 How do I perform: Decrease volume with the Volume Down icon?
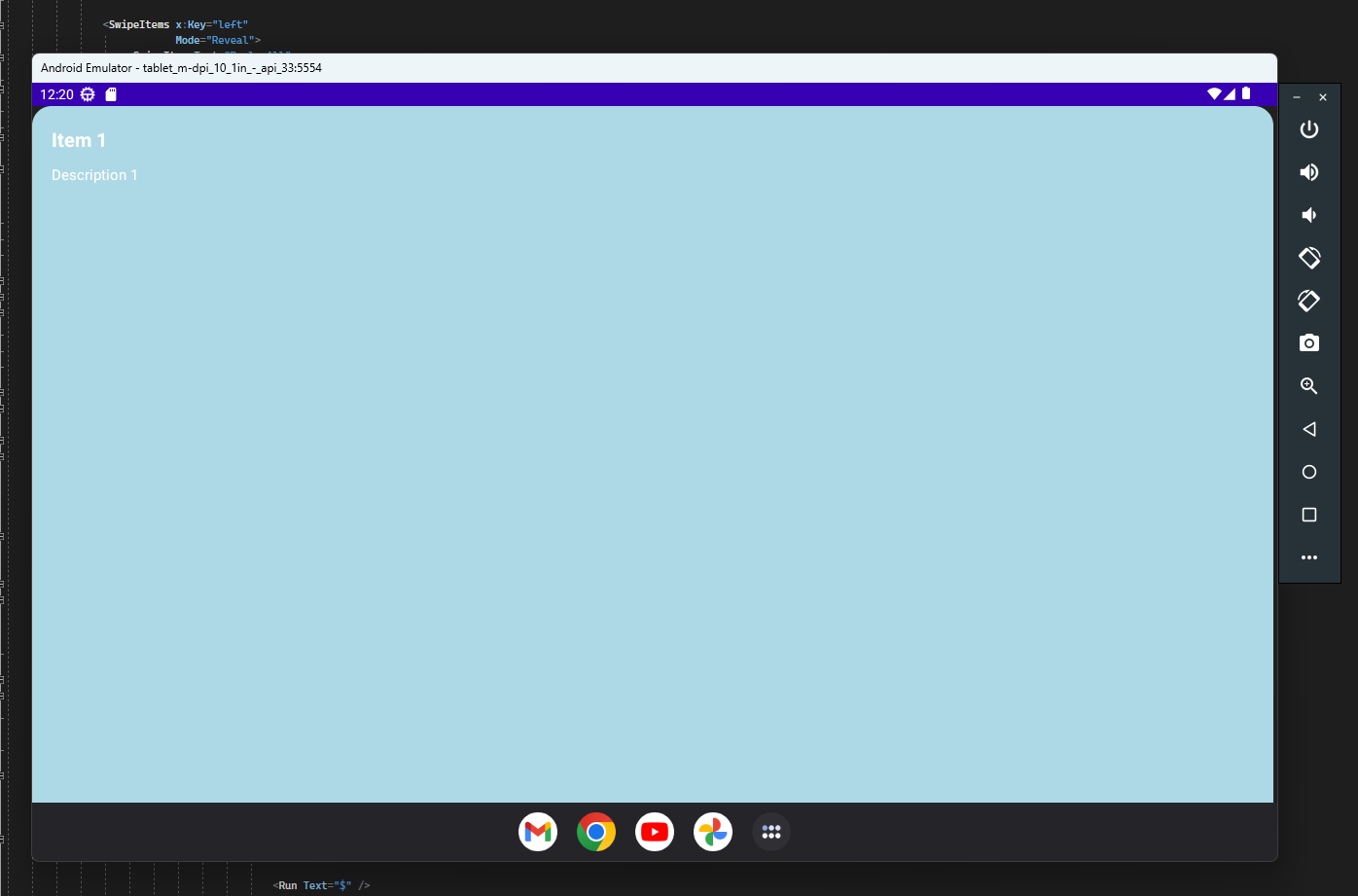click(1308, 215)
